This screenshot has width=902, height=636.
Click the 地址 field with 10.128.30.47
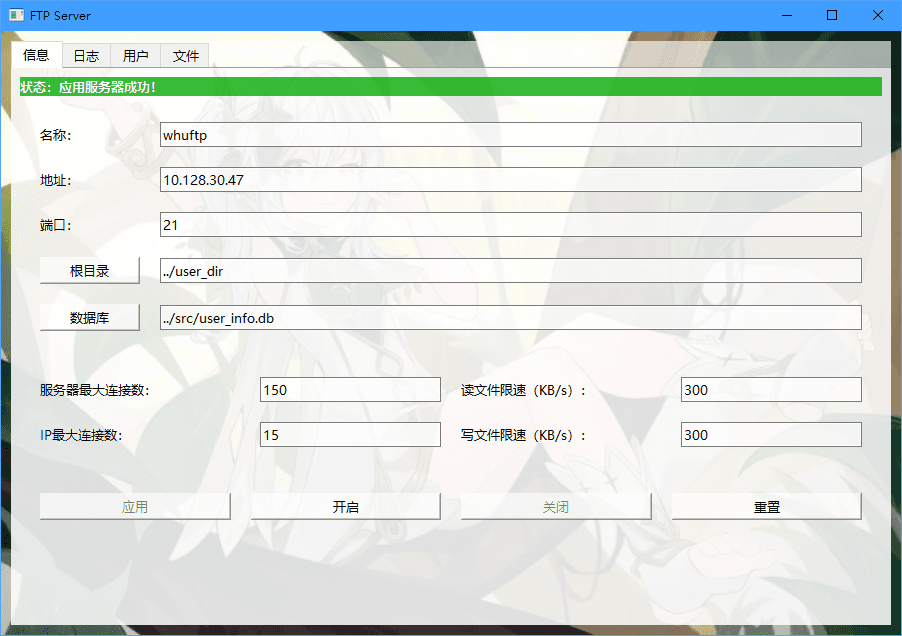[510, 179]
